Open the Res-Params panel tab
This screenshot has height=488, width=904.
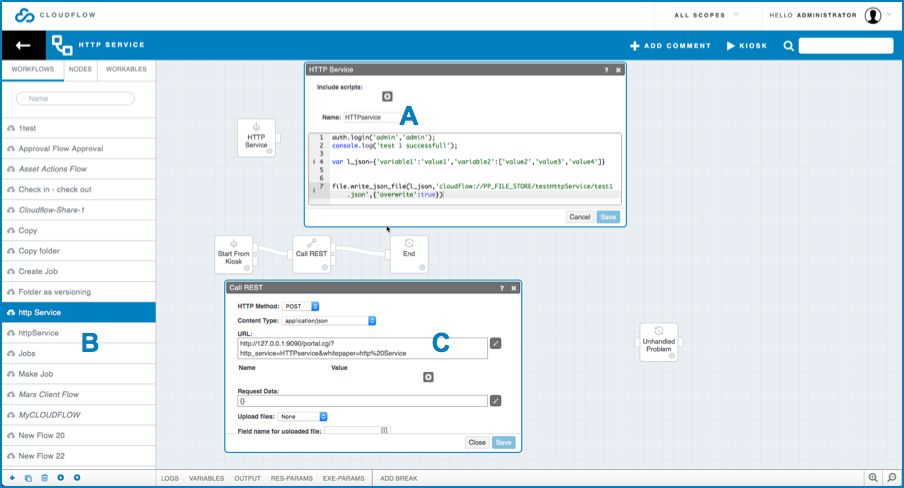pyautogui.click(x=292, y=478)
